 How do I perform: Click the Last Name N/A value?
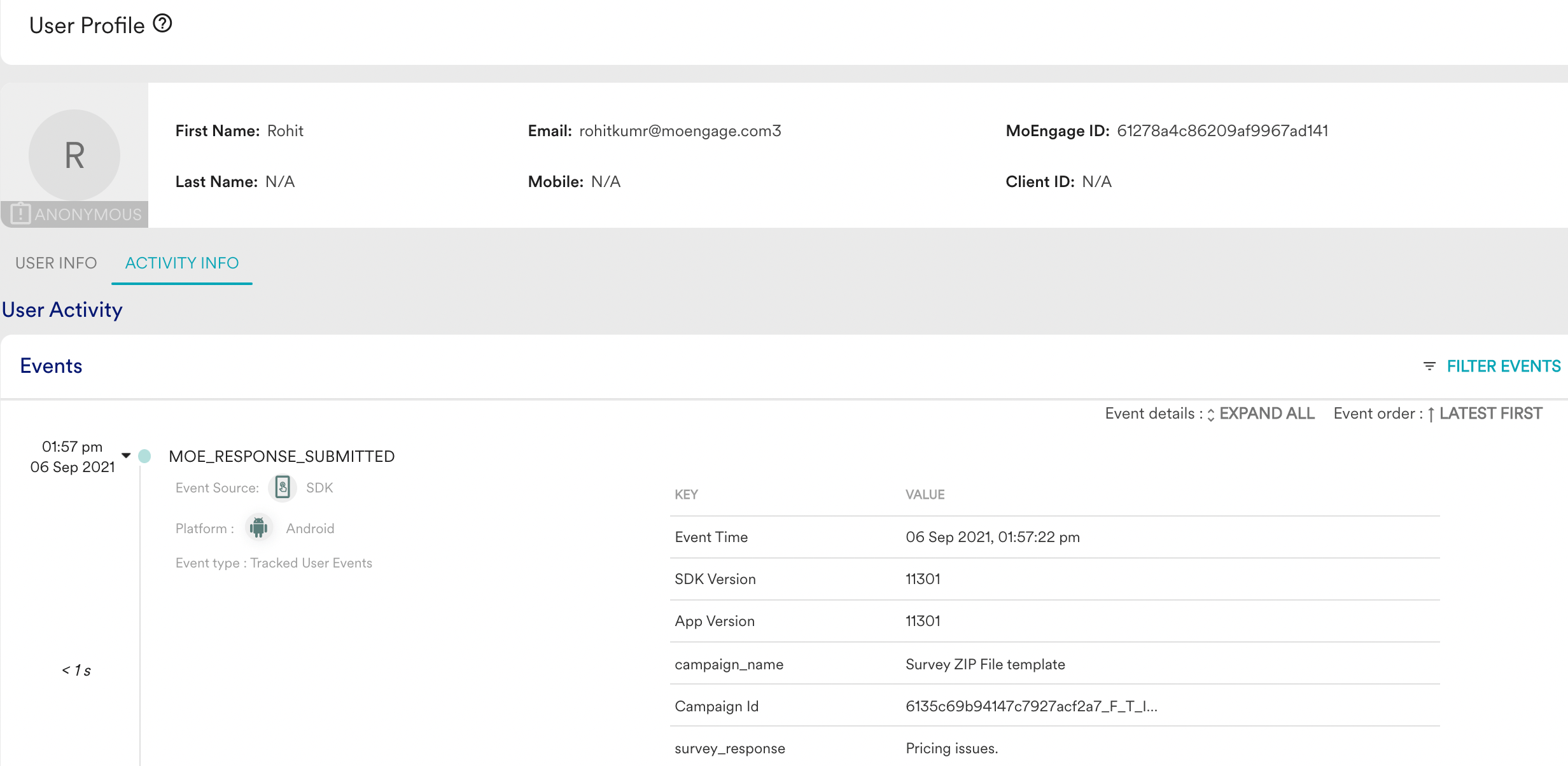point(280,182)
